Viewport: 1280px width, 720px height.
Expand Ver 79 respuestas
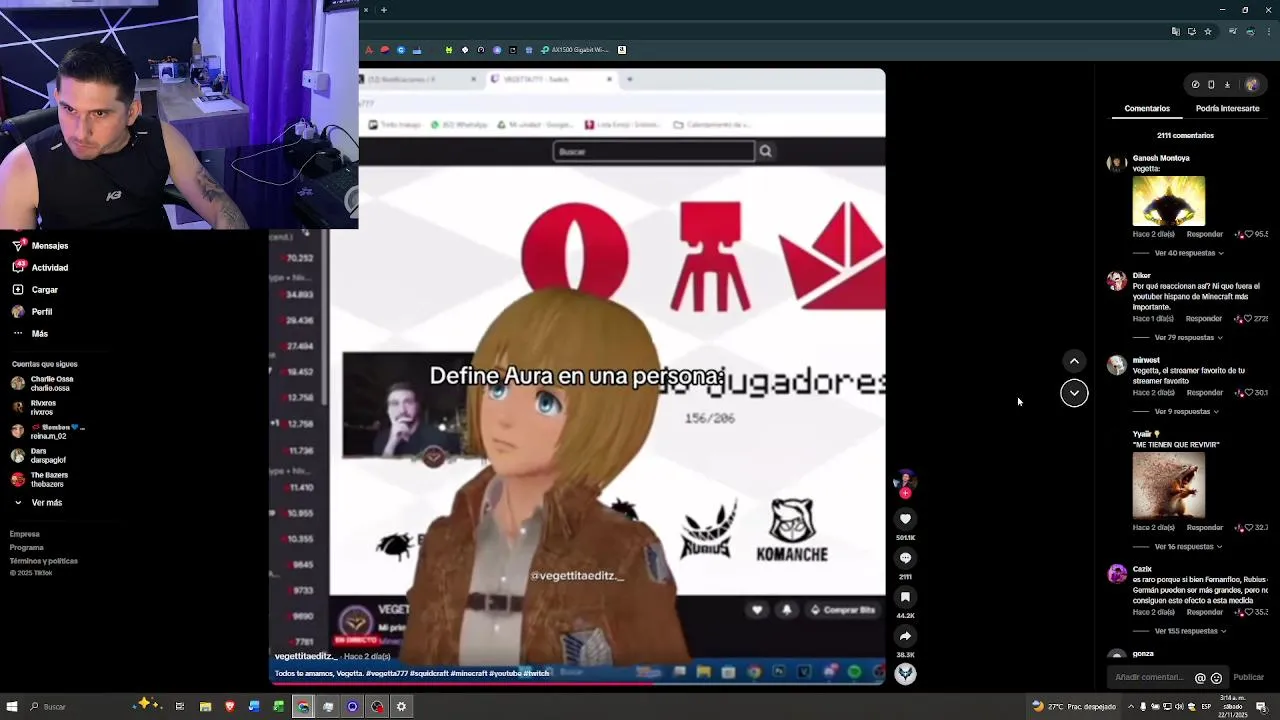point(1189,338)
